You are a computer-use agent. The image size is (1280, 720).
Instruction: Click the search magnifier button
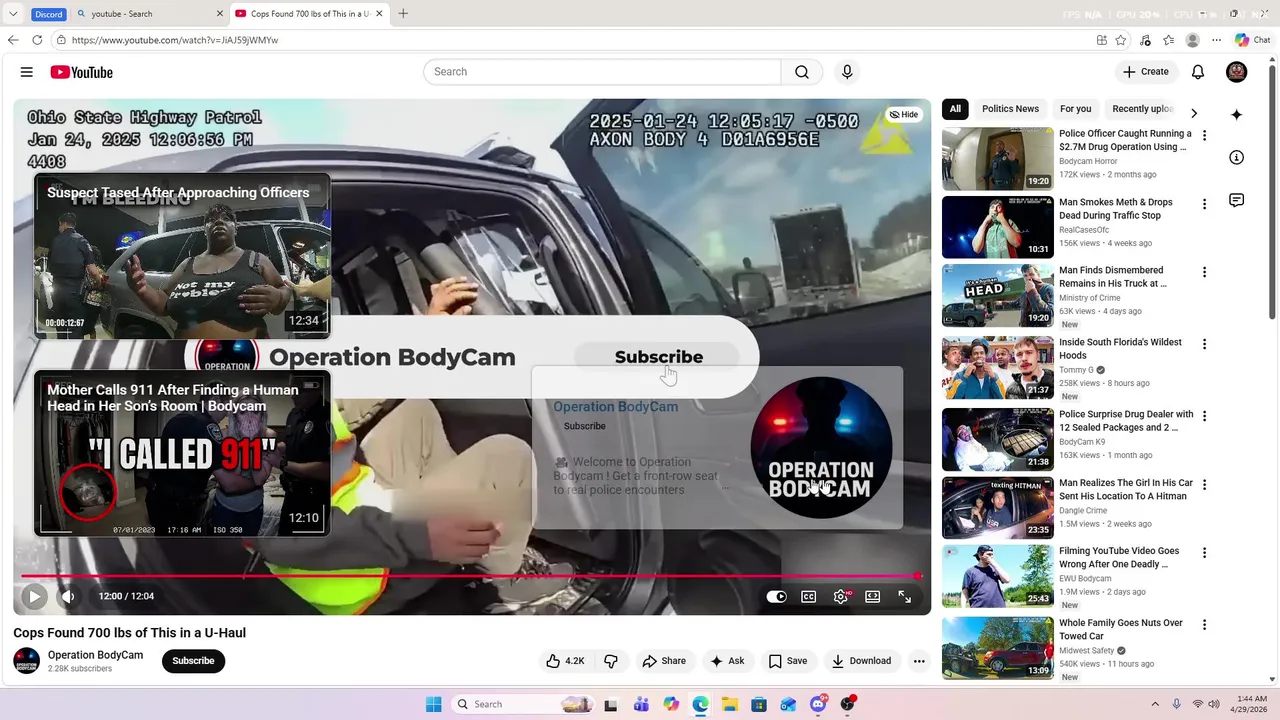pos(802,72)
